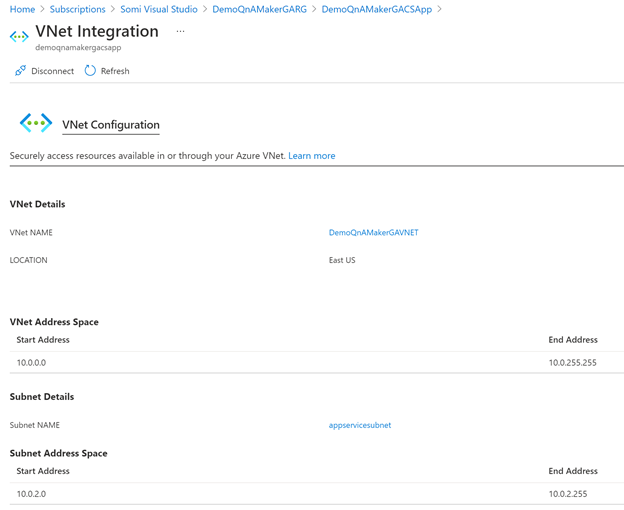Screen dimensions: 624x510
Task: Select the 10.0.2.255 subnet end address
Action: pos(568,494)
